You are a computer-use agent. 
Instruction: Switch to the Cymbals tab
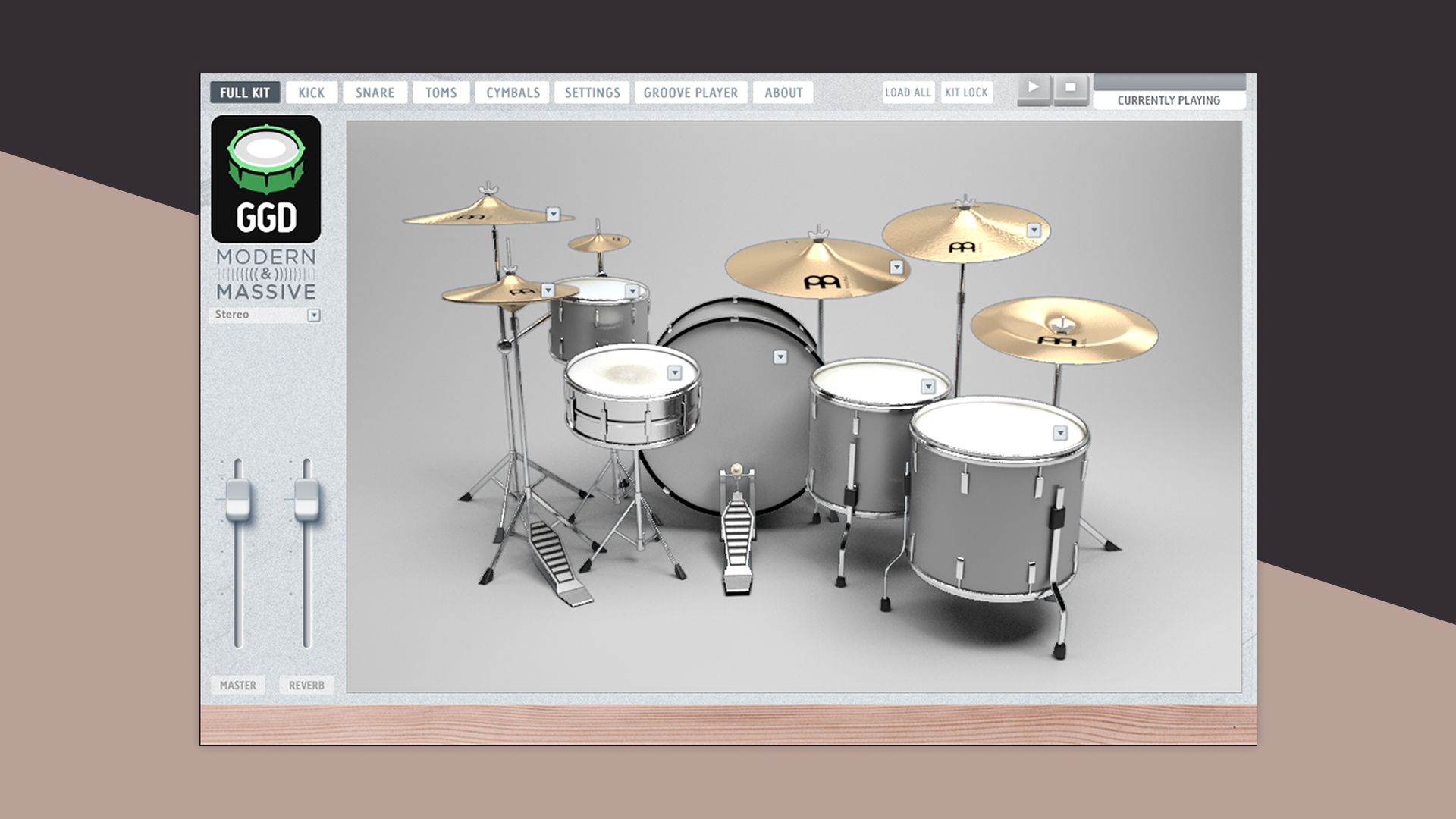click(513, 93)
